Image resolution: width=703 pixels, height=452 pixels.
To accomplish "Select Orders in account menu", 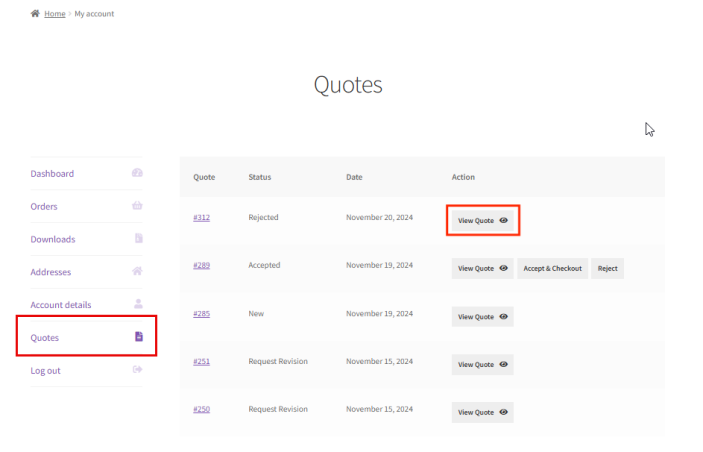I will click(x=44, y=206).
